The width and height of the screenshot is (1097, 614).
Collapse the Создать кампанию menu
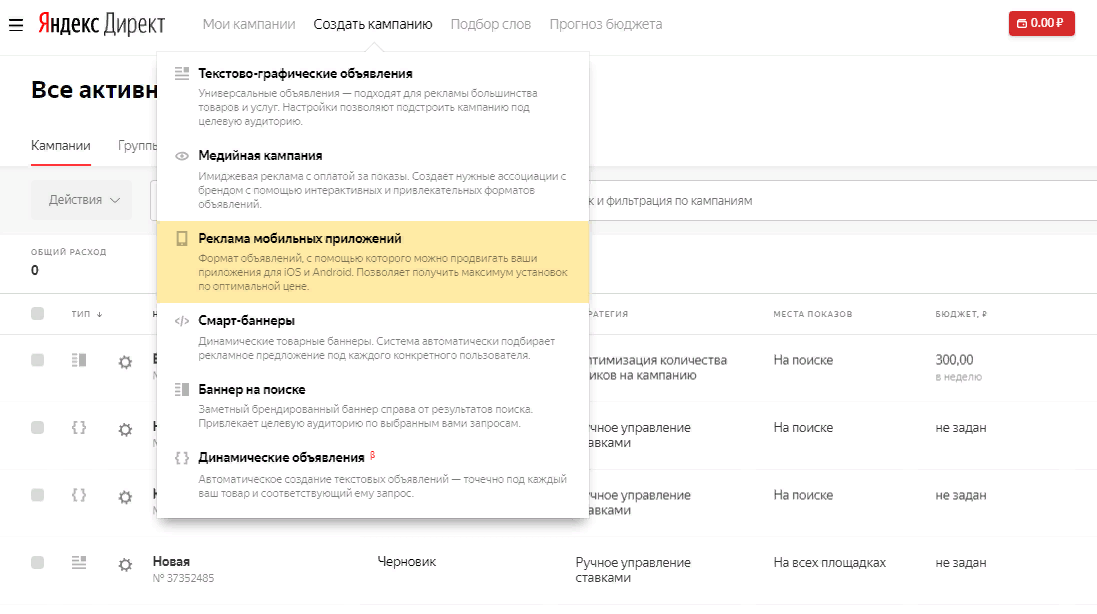(x=372, y=24)
